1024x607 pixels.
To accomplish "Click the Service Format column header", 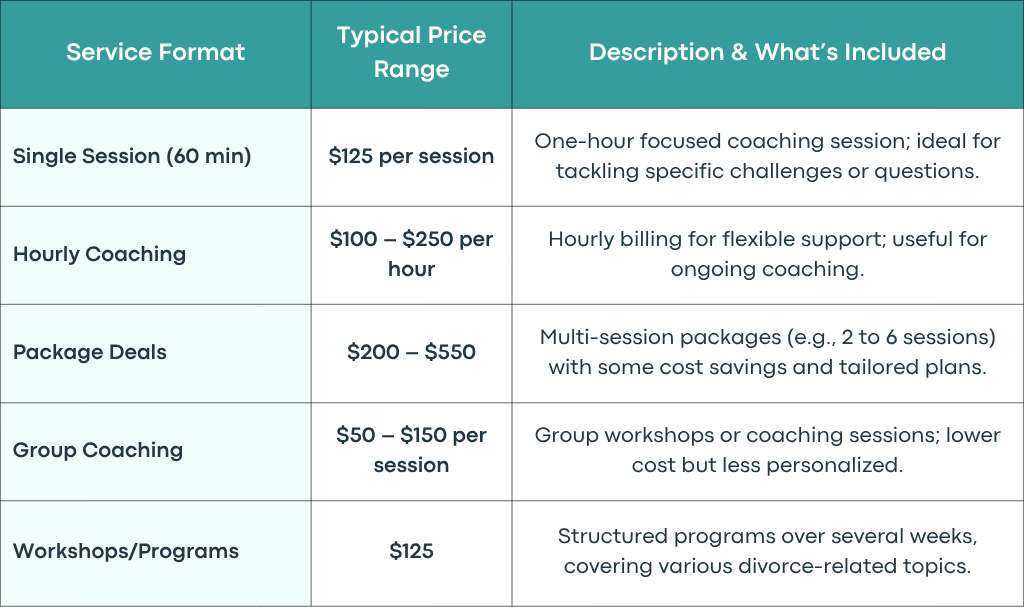I will coord(155,52).
